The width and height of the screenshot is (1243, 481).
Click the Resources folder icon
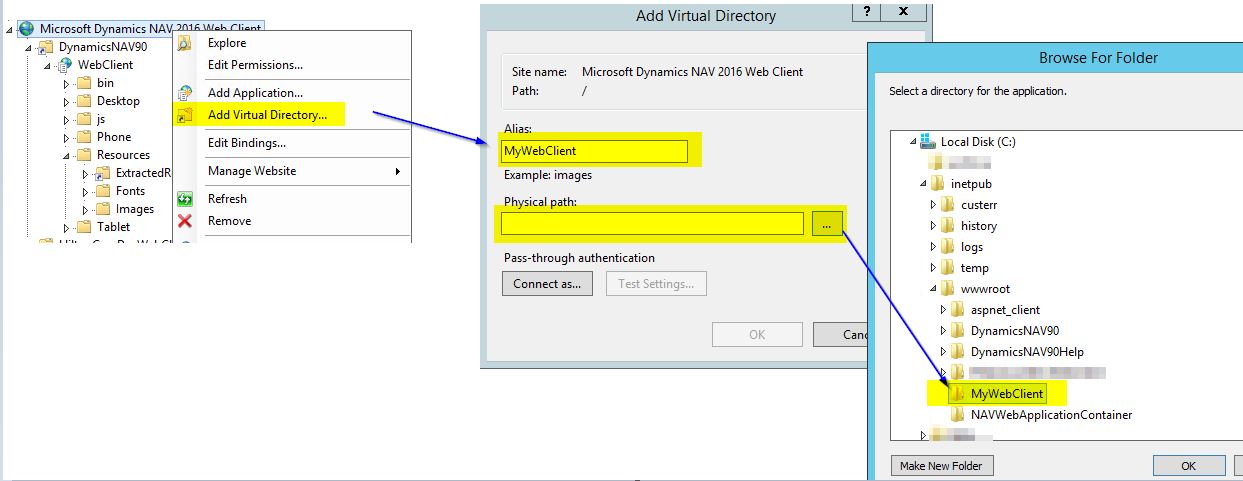coord(84,155)
